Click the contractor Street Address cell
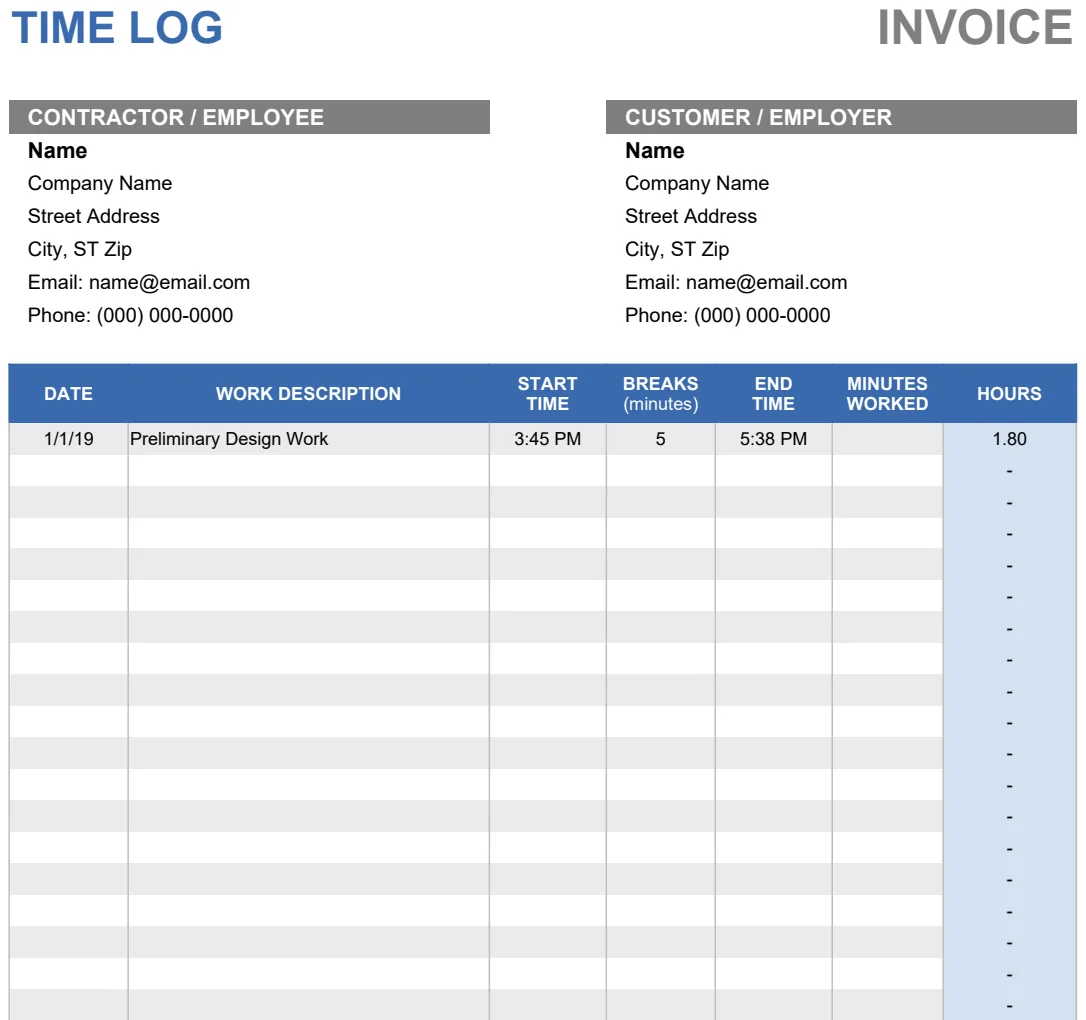The width and height of the screenshot is (1086, 1020). click(94, 216)
